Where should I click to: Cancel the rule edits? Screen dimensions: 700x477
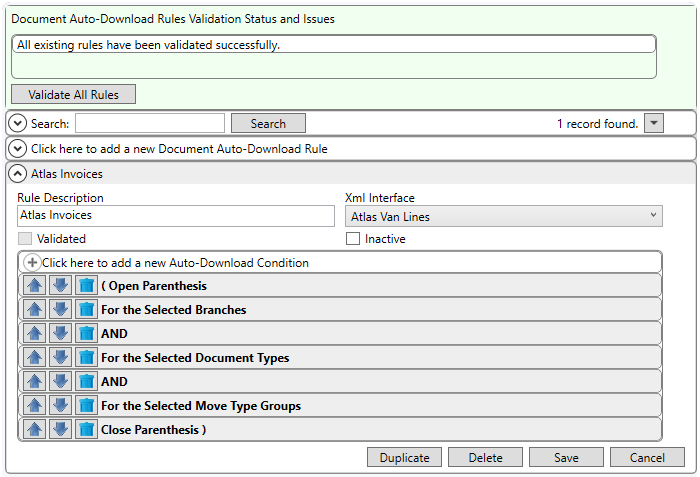[x=647, y=457]
